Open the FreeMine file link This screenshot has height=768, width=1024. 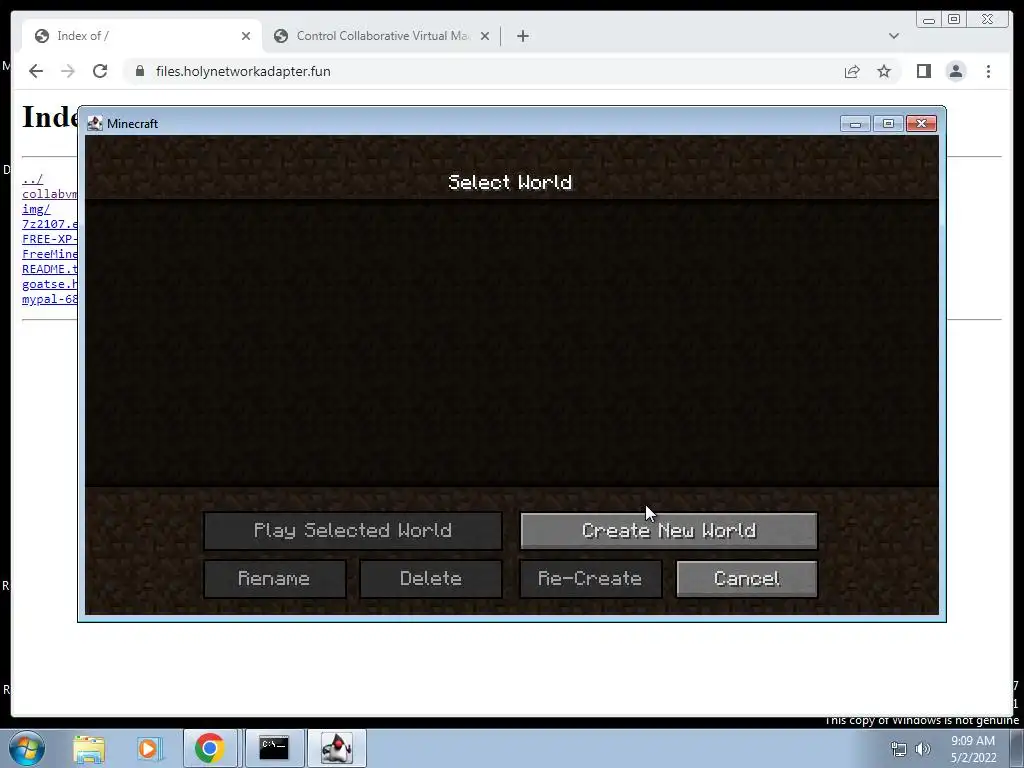click(x=50, y=254)
